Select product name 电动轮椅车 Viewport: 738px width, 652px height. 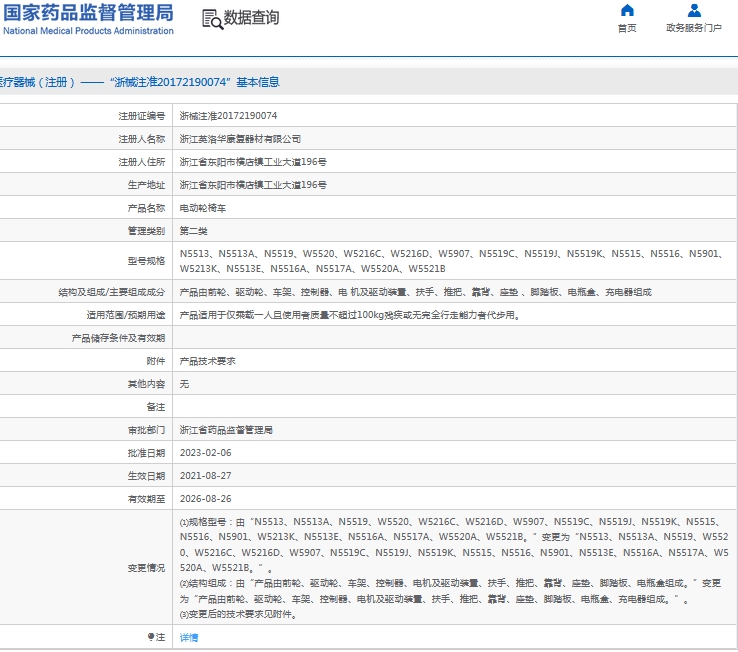tap(203, 208)
